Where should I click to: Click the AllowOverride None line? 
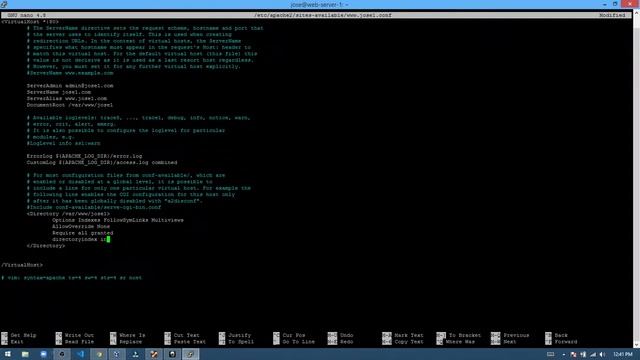tap(81, 226)
